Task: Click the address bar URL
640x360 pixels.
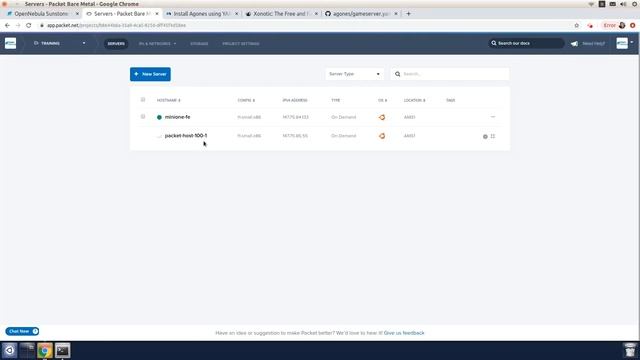Action: pyautogui.click(x=116, y=25)
